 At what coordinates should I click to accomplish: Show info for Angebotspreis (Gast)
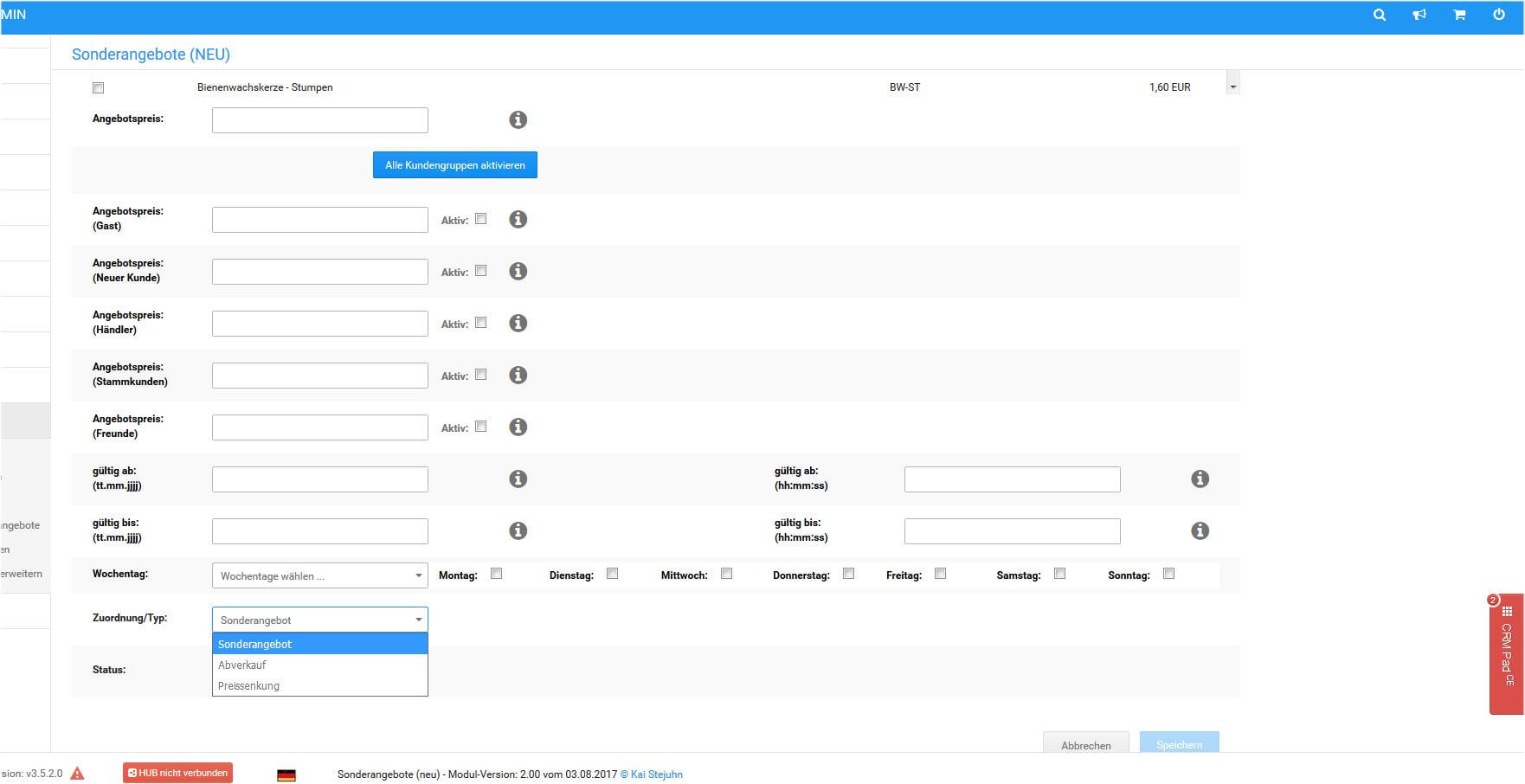coord(518,220)
